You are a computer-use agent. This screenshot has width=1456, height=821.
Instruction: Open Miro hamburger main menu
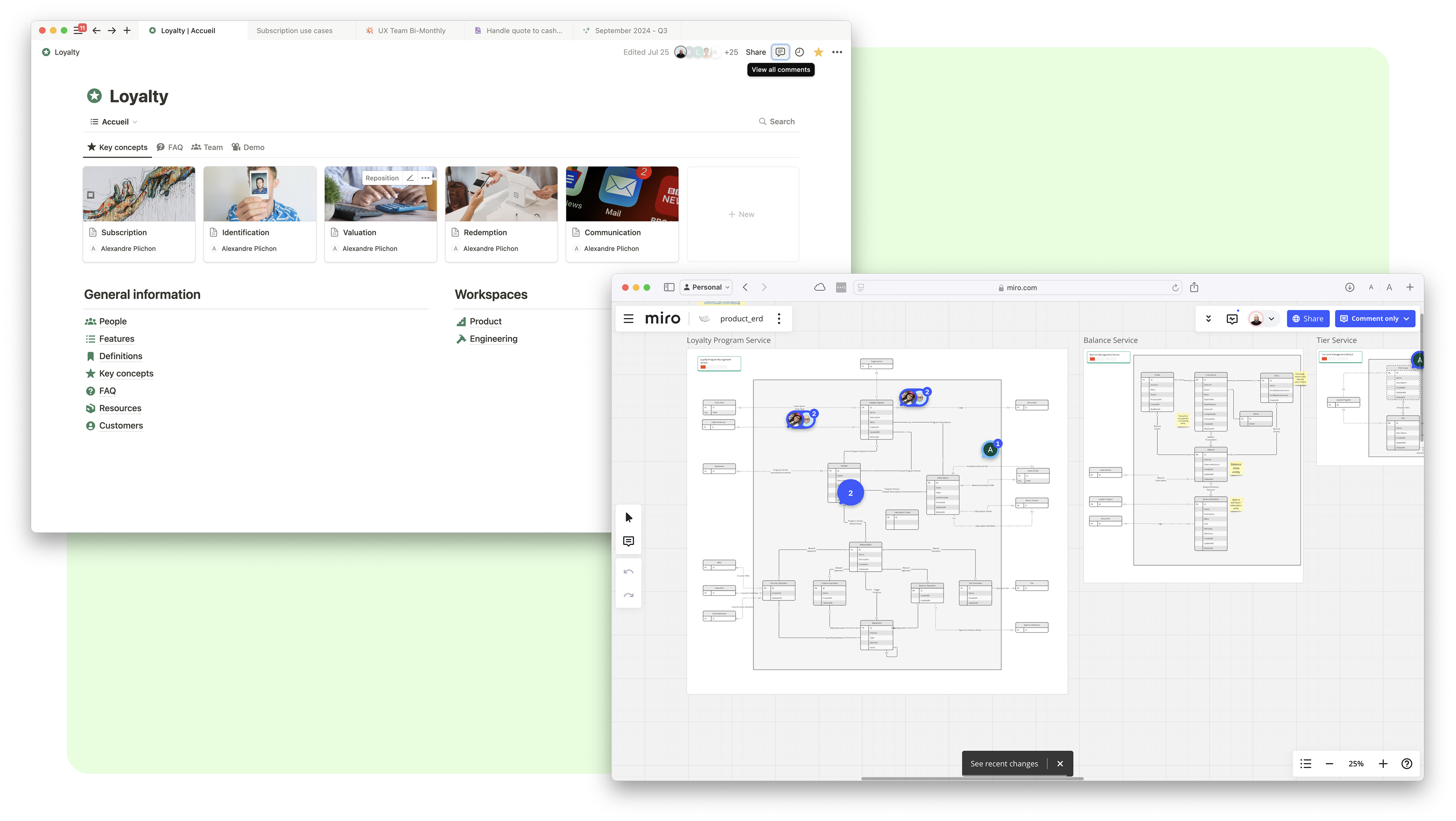click(628, 319)
